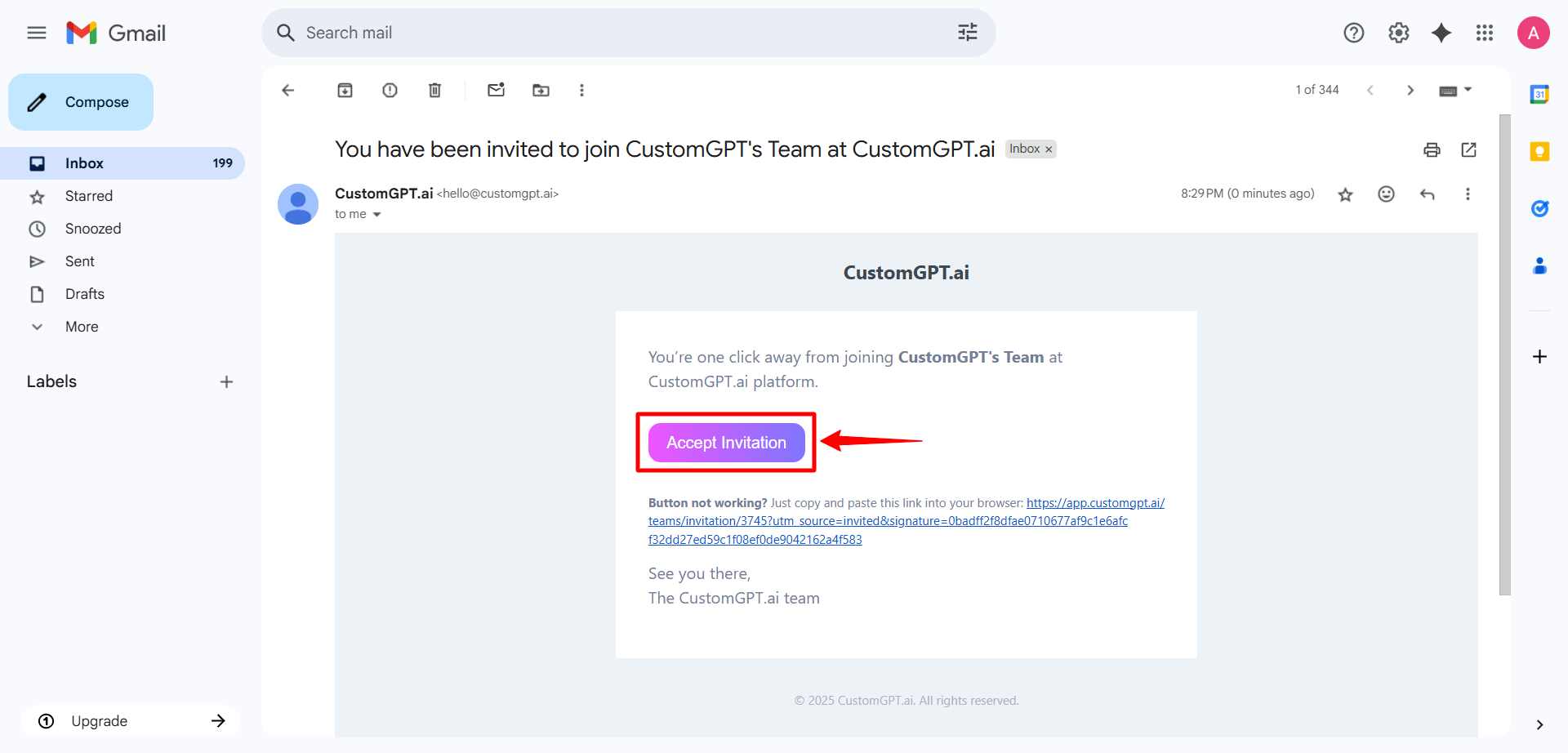
Task: Open the invitation link URL
Action: [x=906, y=521]
